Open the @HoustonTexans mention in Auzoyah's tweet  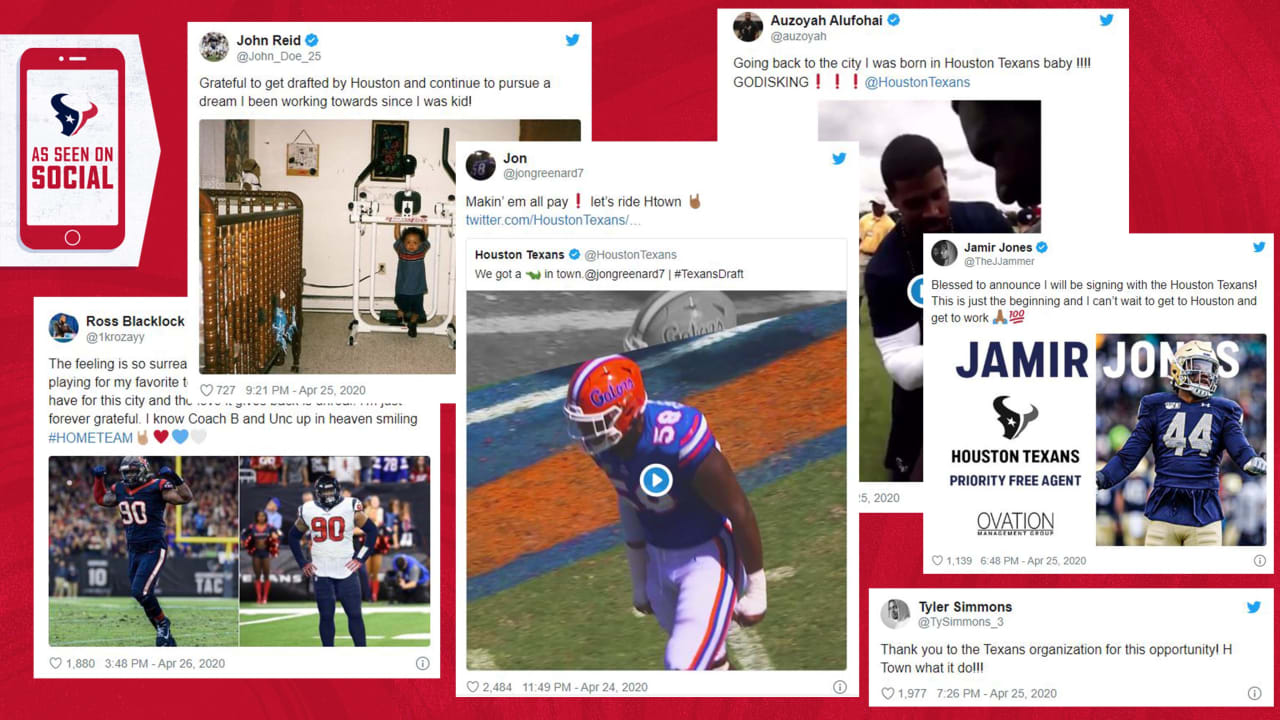pos(917,82)
